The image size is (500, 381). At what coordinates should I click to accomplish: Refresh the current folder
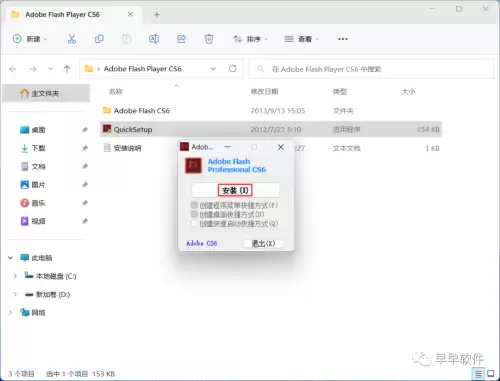pyautogui.click(x=233, y=69)
